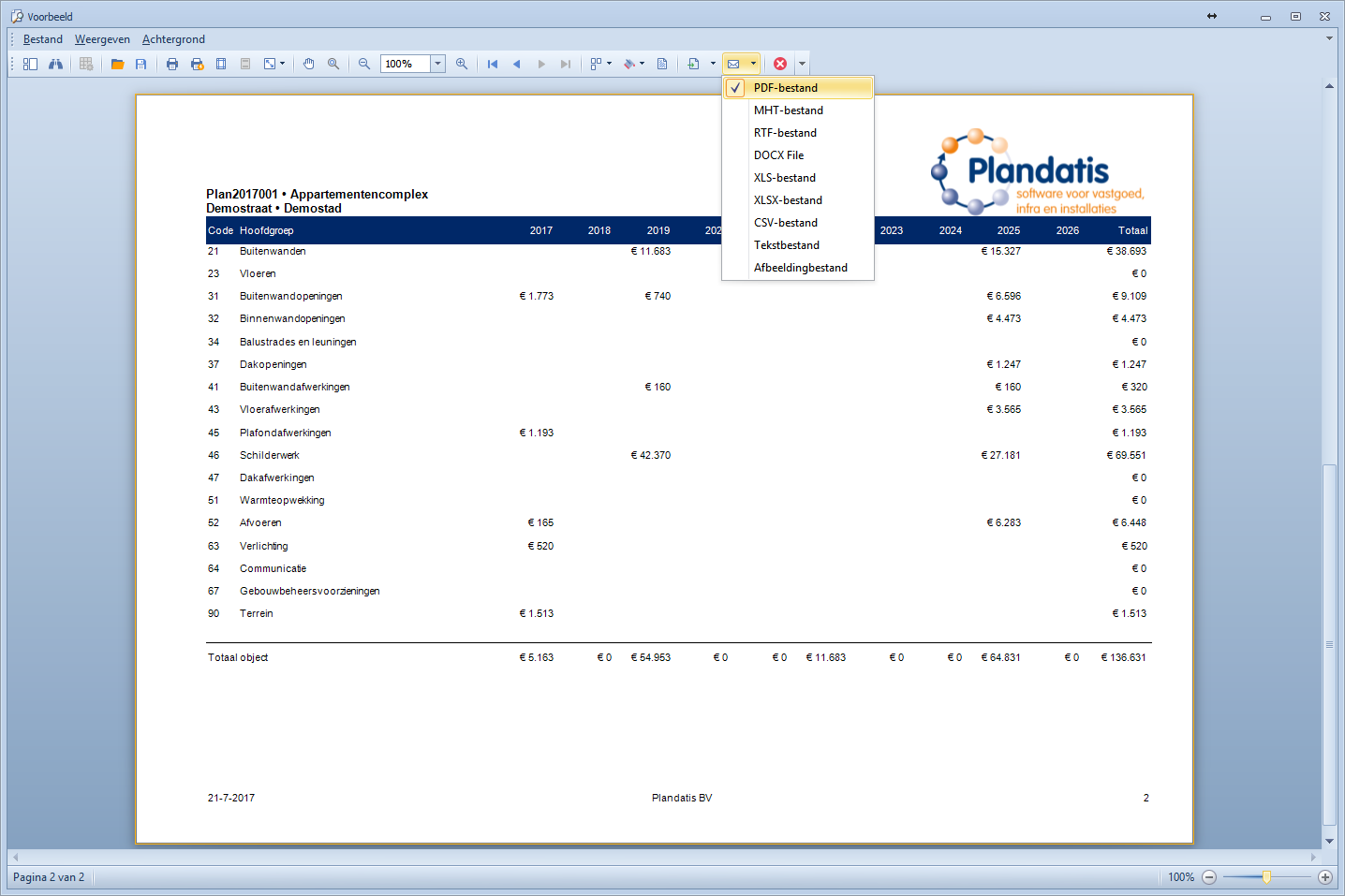Click the customize grid settings icon
Image resolution: width=1345 pixels, height=896 pixels.
(x=86, y=64)
